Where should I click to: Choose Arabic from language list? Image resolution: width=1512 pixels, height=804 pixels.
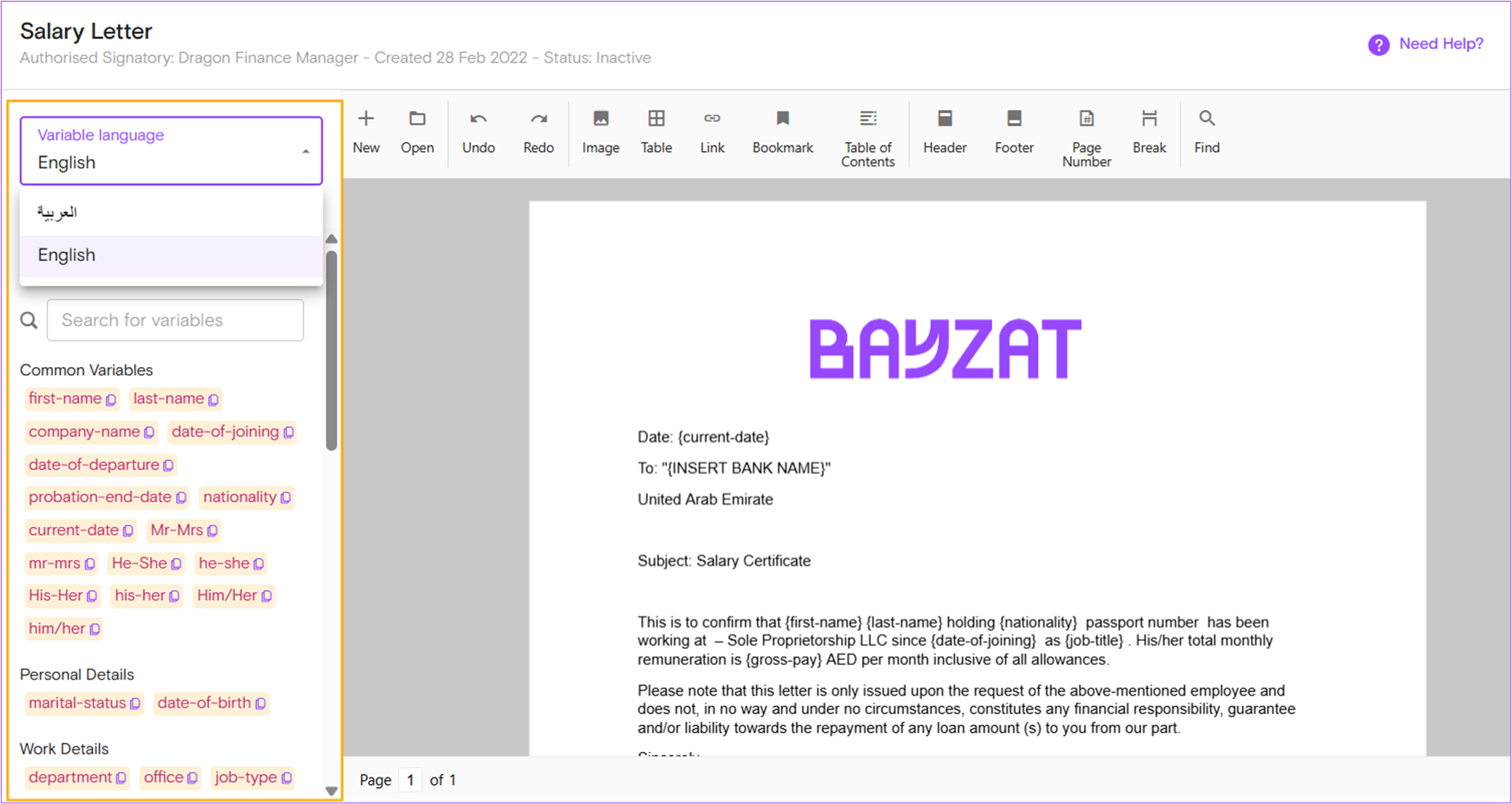click(x=171, y=213)
